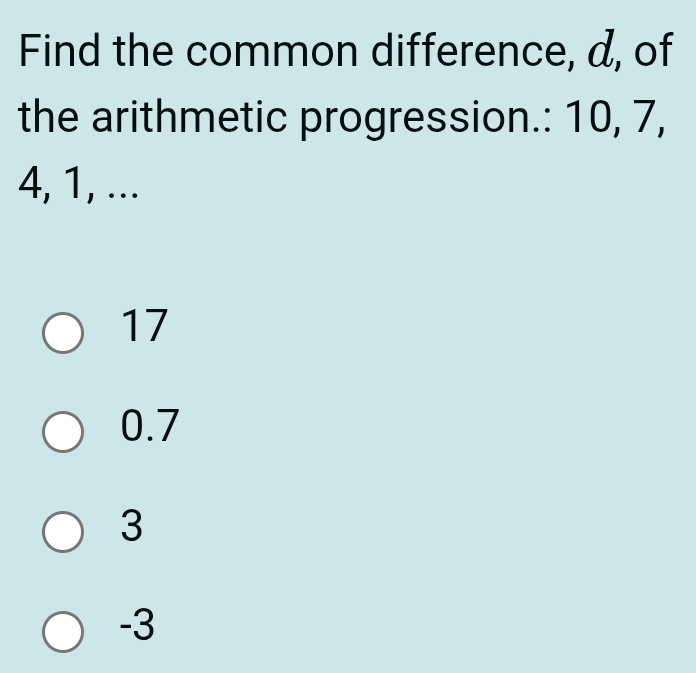Click the answer label "0.7"
This screenshot has width=696, height=673.
[x=150, y=427]
